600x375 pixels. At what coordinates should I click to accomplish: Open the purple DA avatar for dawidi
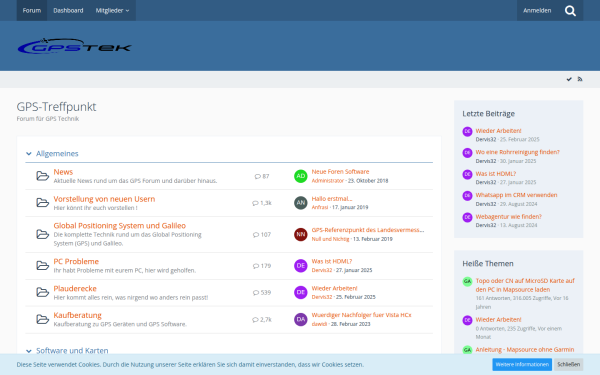tap(301, 319)
